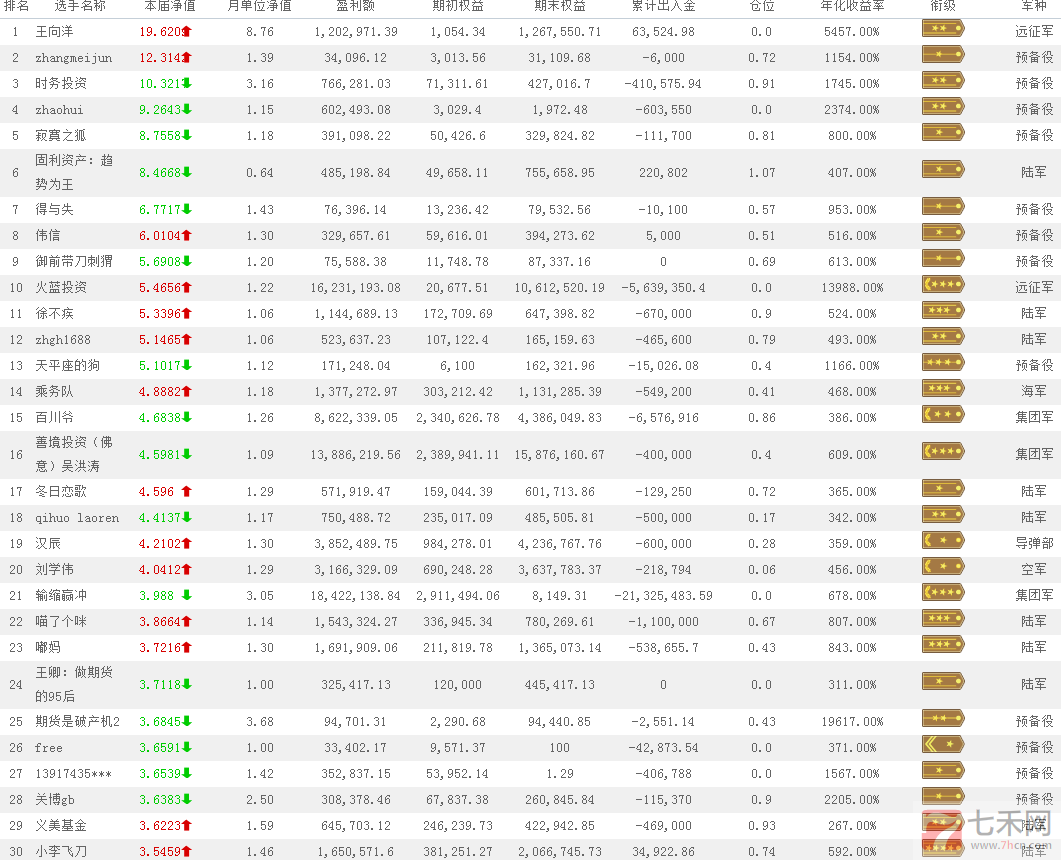Click the rank badge icon for 伟信
This screenshot has width=1061, height=860.
click(x=943, y=233)
